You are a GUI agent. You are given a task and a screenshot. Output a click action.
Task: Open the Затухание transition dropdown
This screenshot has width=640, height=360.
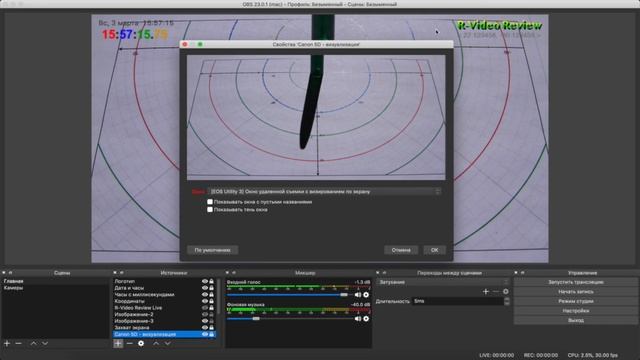point(443,282)
